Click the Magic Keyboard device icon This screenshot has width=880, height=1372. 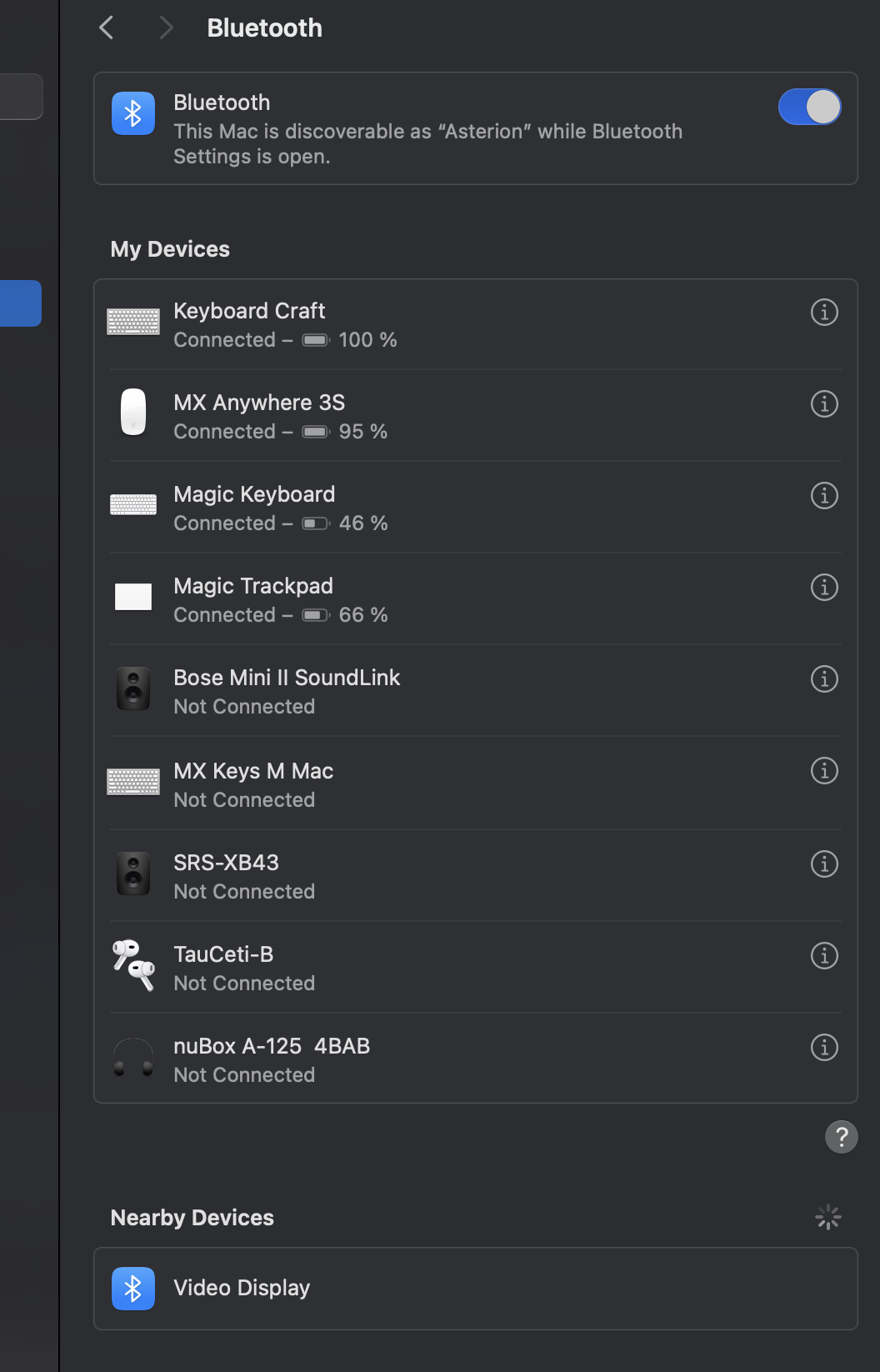tap(133, 504)
